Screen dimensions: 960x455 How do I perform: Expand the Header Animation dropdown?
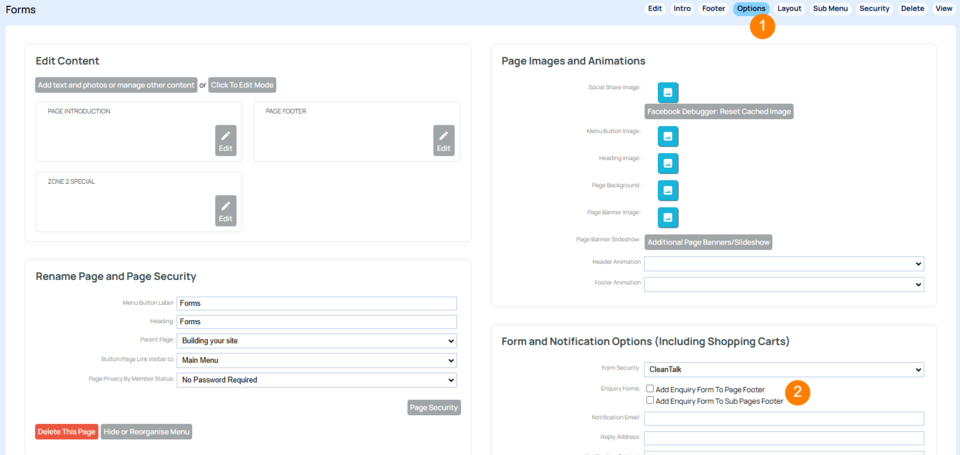pyautogui.click(x=783, y=264)
